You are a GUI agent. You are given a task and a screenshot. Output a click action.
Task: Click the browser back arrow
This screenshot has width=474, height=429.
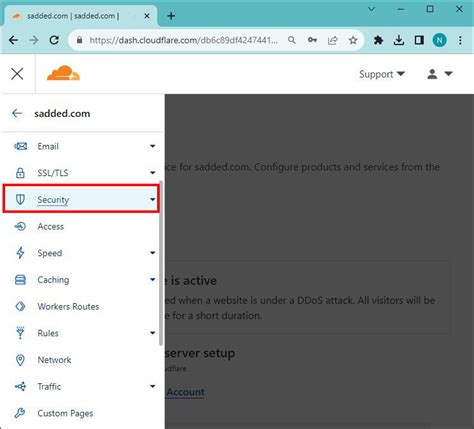[x=13, y=40]
